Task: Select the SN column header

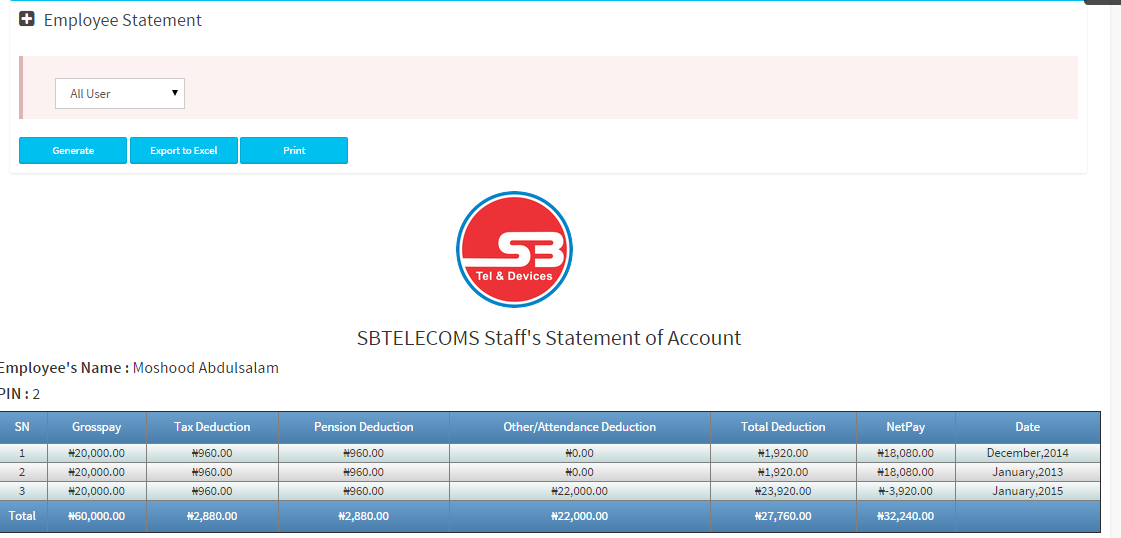Action: (x=22, y=427)
